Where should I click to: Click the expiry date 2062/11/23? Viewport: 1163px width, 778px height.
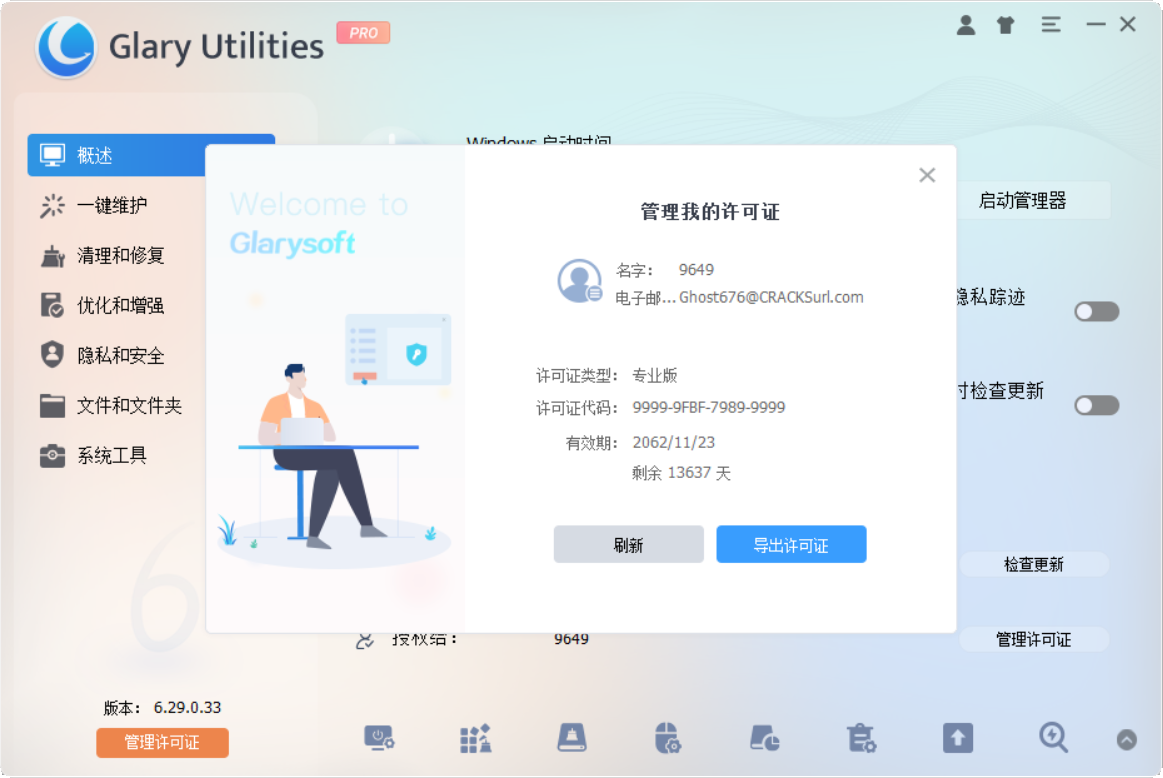pyautogui.click(x=673, y=443)
